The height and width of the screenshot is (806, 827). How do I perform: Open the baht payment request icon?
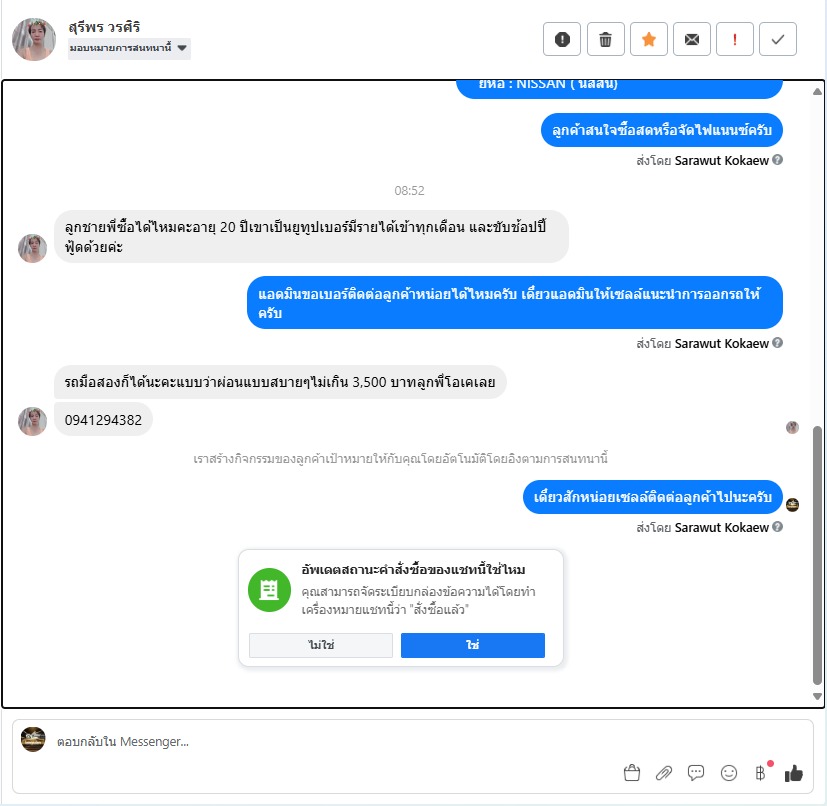tap(761, 773)
